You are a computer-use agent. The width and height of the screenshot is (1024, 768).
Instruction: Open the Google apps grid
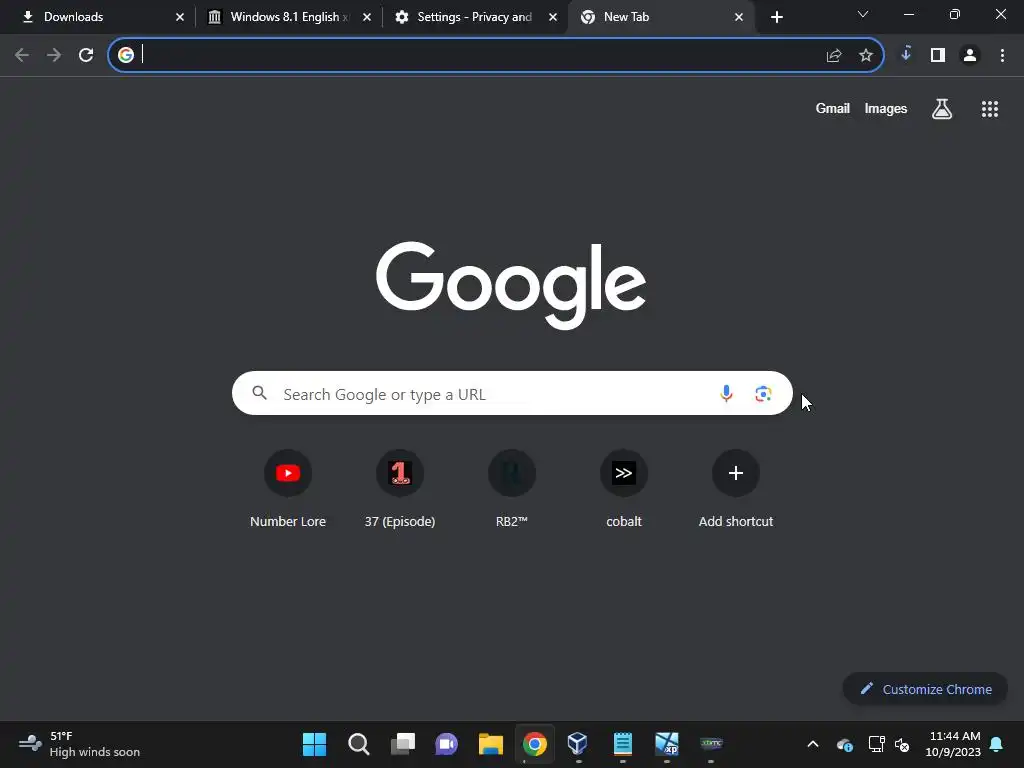[x=990, y=109]
